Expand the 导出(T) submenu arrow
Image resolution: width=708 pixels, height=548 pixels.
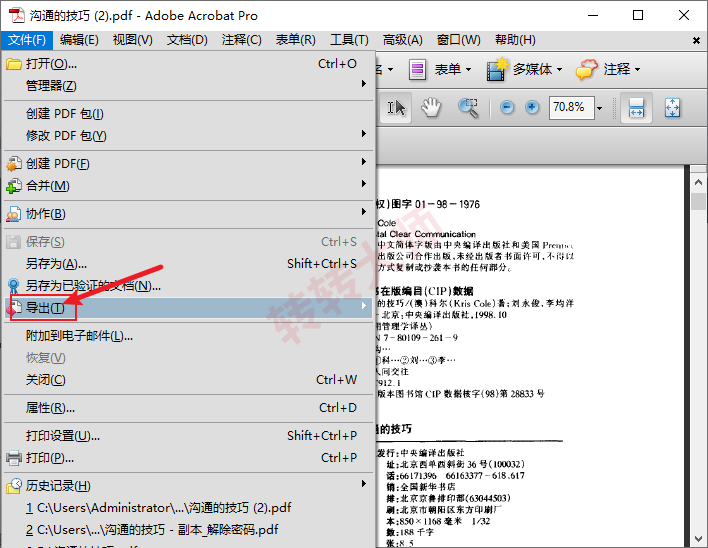tap(363, 306)
